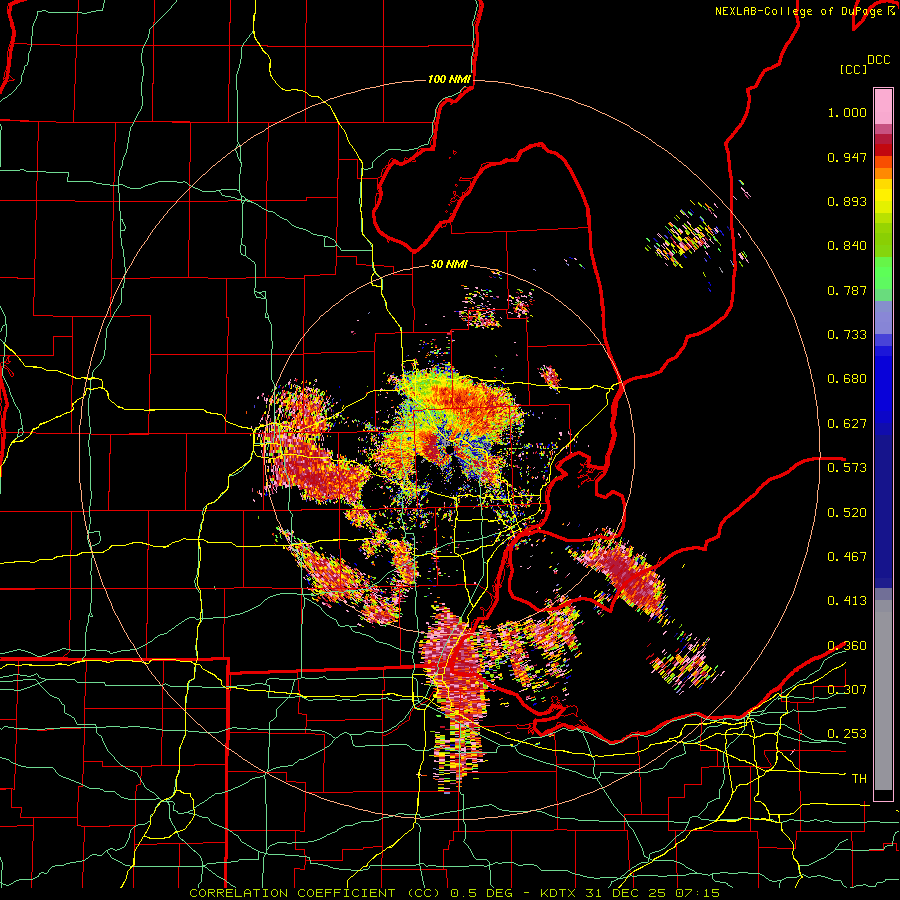Click the KDTX station identifier
900x900 pixels.
click(560, 893)
